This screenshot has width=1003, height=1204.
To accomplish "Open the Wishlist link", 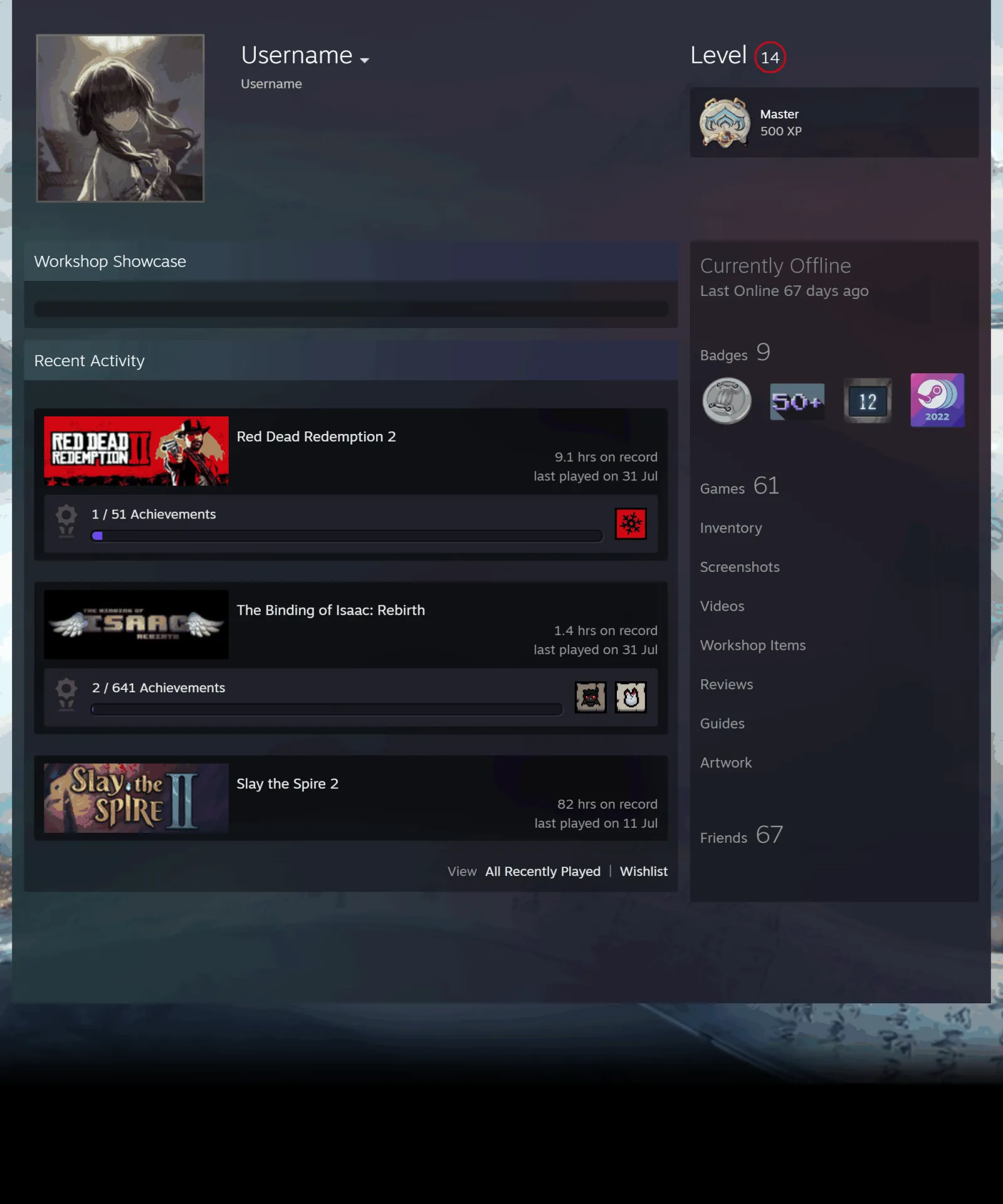I will [x=643, y=872].
